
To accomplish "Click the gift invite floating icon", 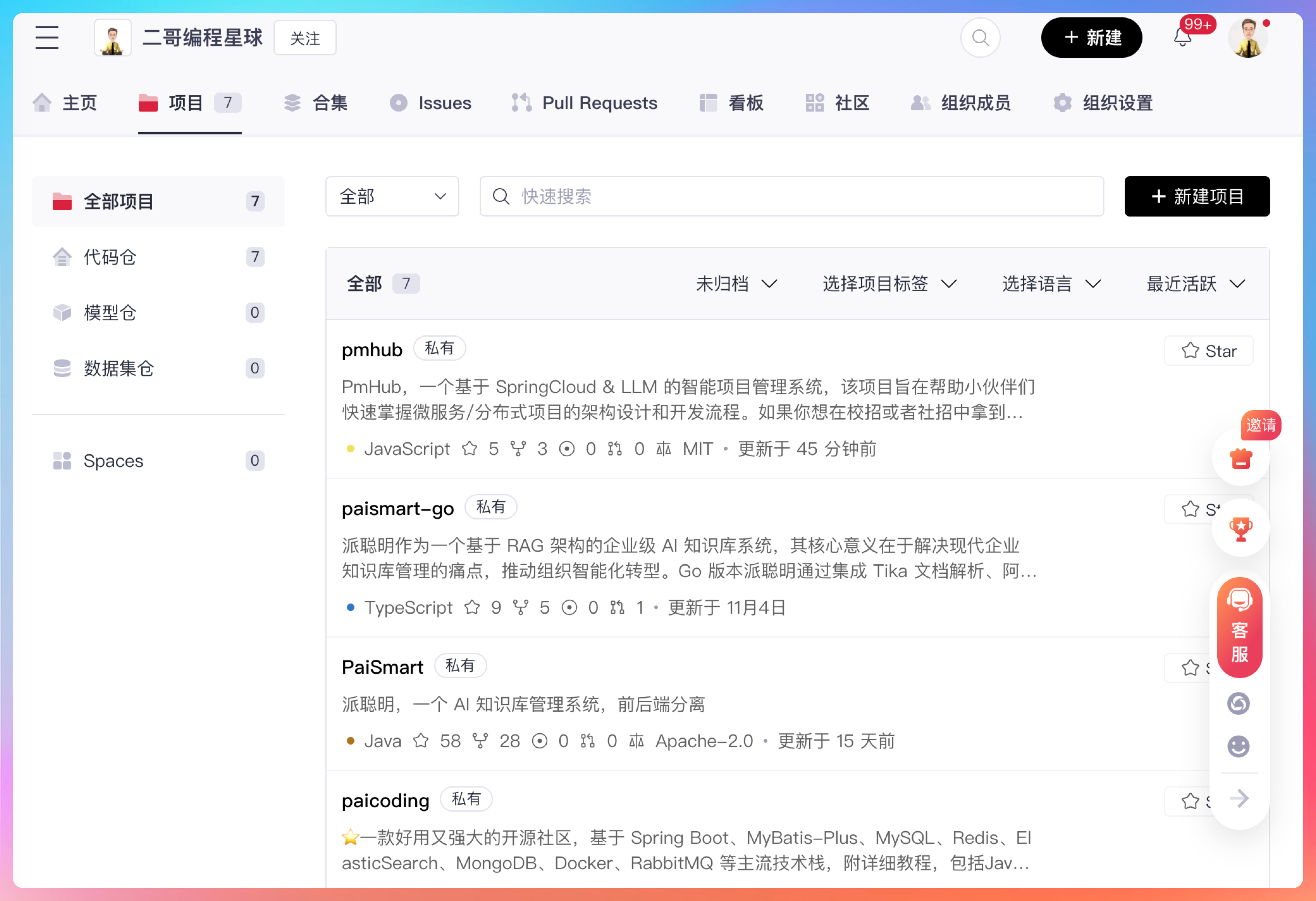I will pyautogui.click(x=1240, y=458).
